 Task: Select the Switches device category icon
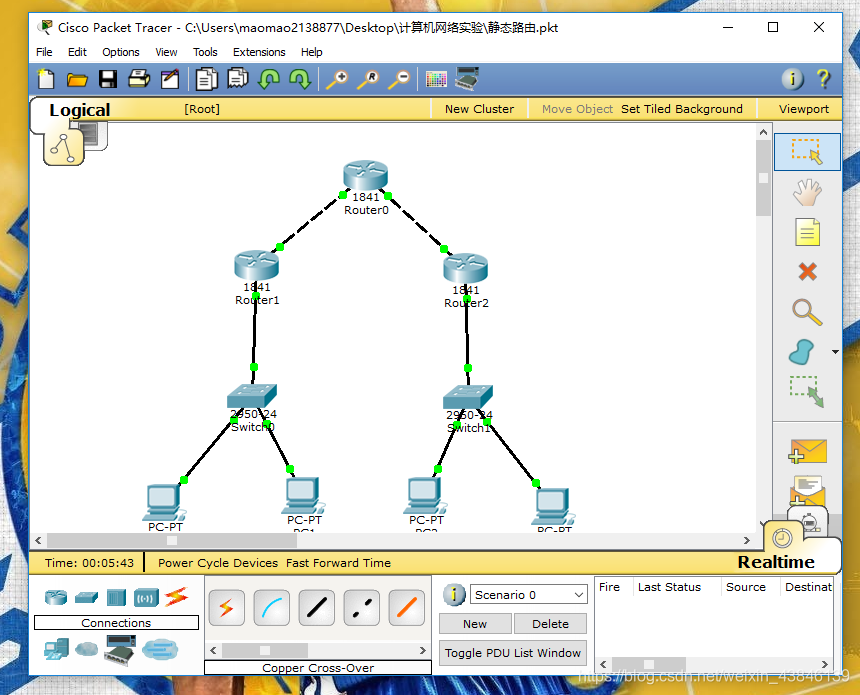tap(86, 597)
